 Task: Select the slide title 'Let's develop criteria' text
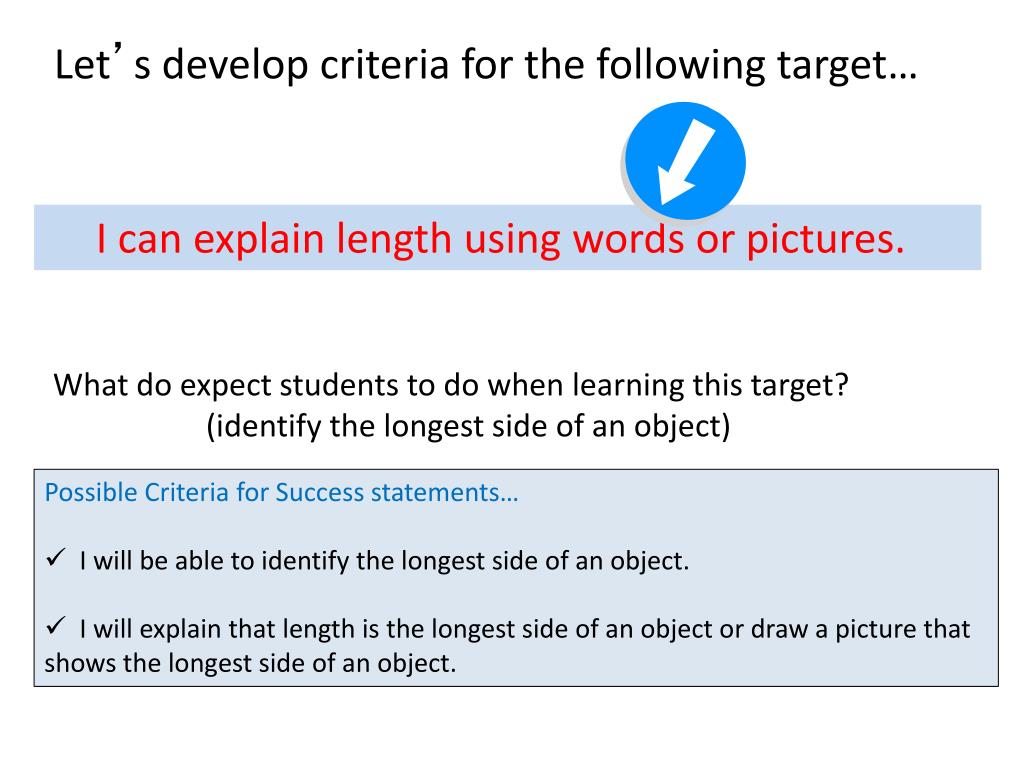coord(486,65)
